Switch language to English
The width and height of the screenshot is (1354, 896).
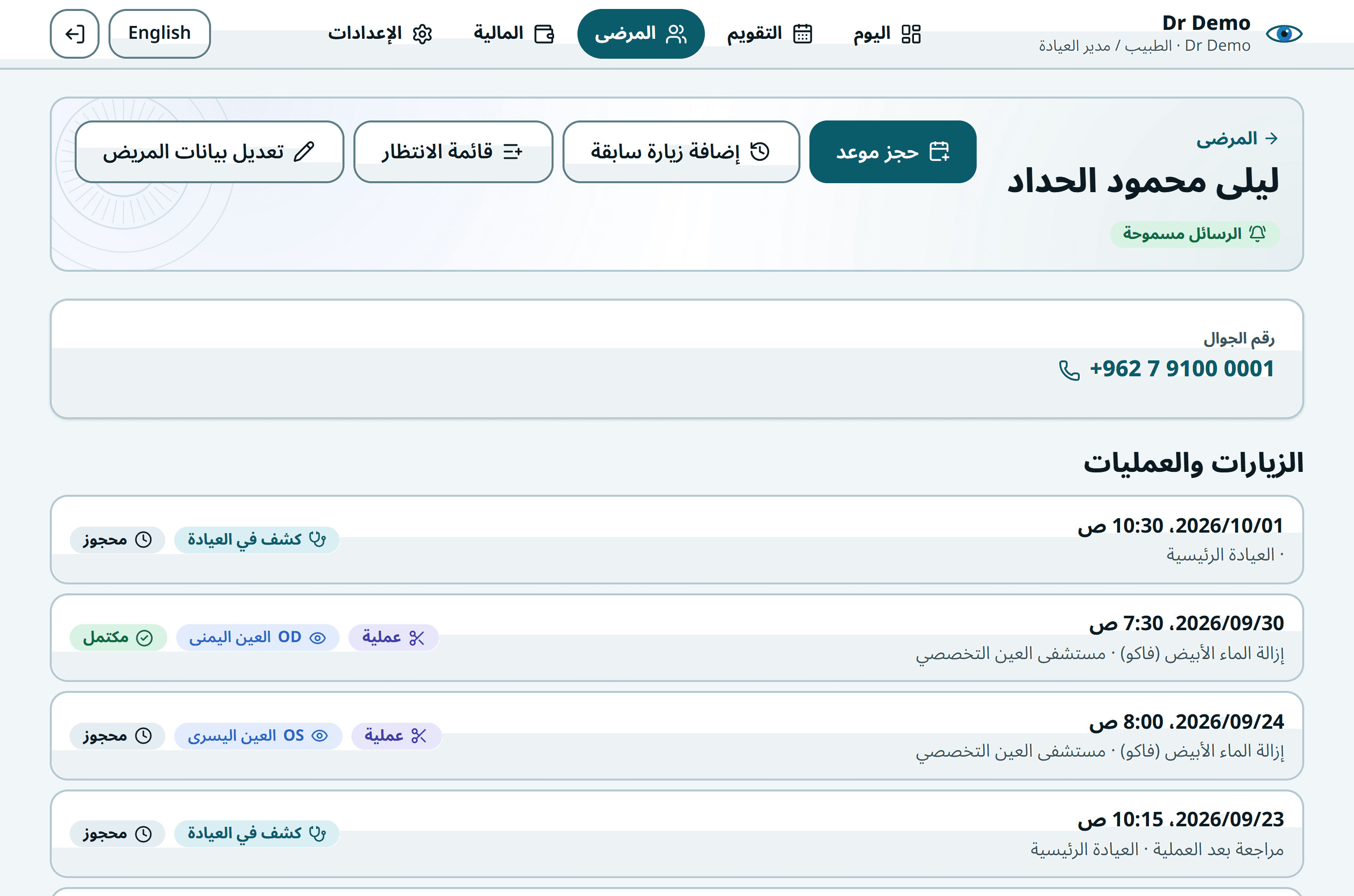[159, 34]
